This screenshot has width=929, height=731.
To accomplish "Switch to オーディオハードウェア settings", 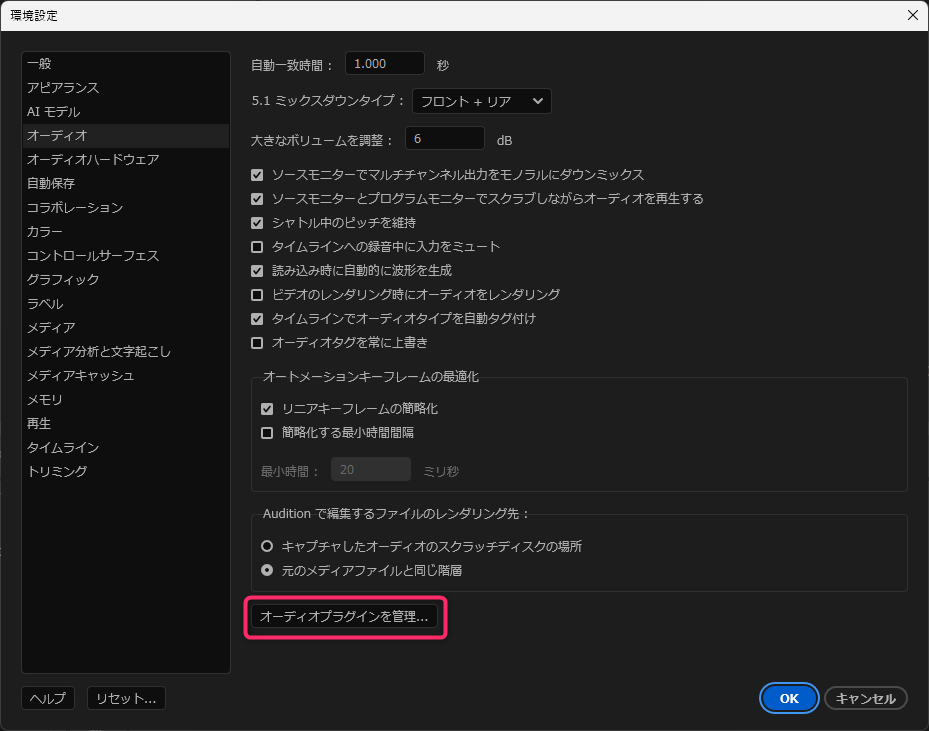I will click(x=93, y=160).
